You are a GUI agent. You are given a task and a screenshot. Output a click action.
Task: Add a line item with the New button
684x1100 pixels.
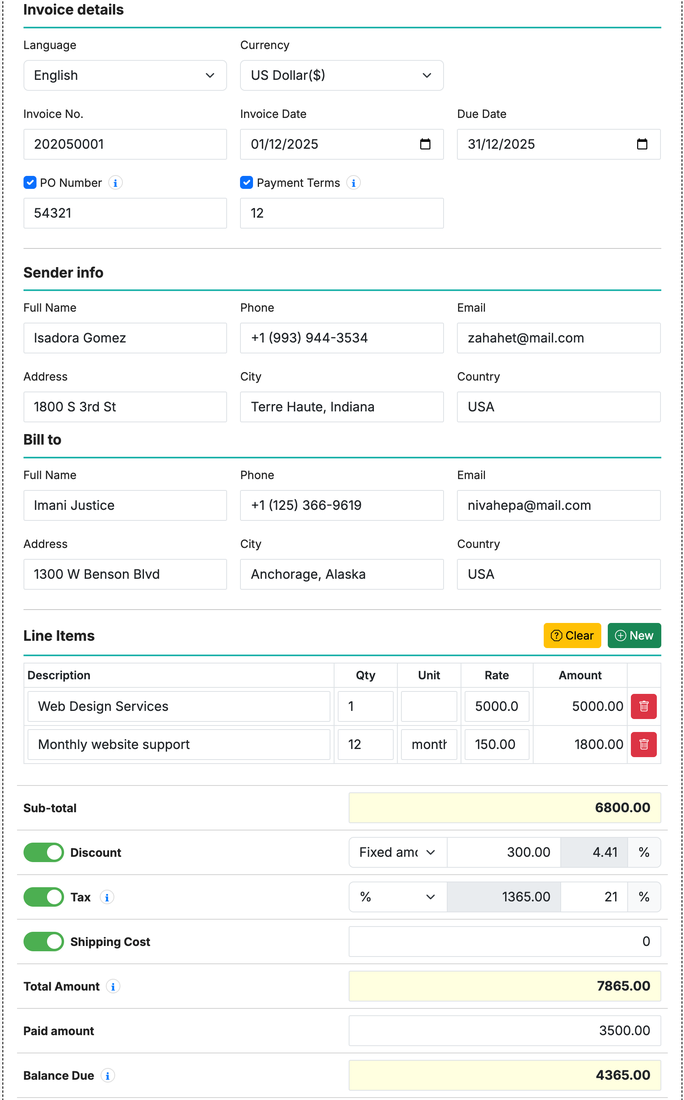pyautogui.click(x=634, y=635)
